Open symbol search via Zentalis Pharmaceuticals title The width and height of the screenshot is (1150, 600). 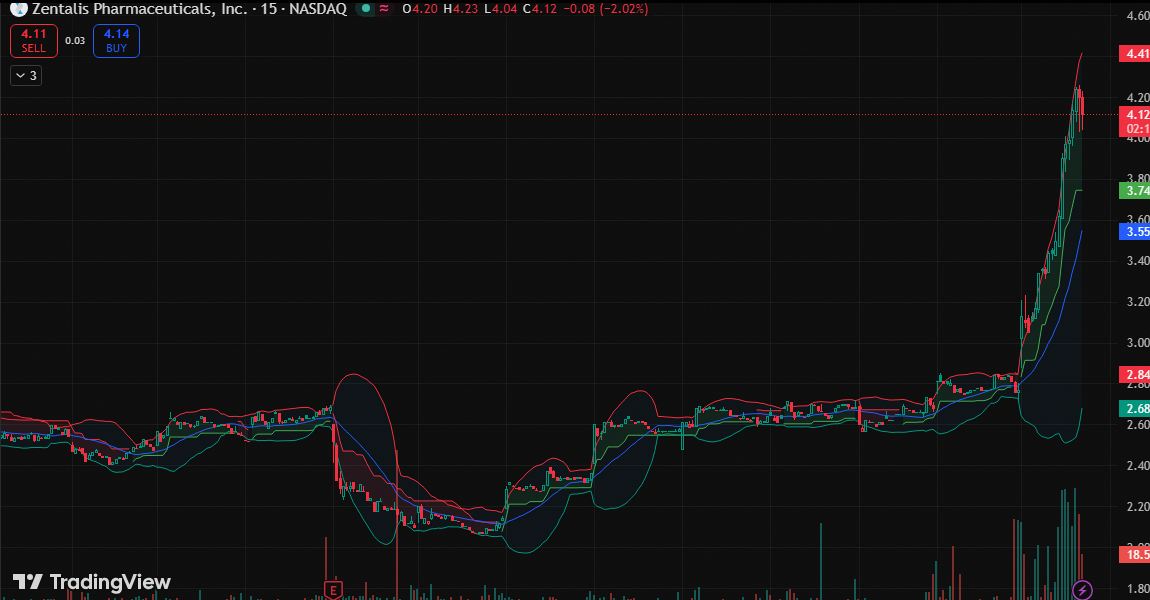139,9
